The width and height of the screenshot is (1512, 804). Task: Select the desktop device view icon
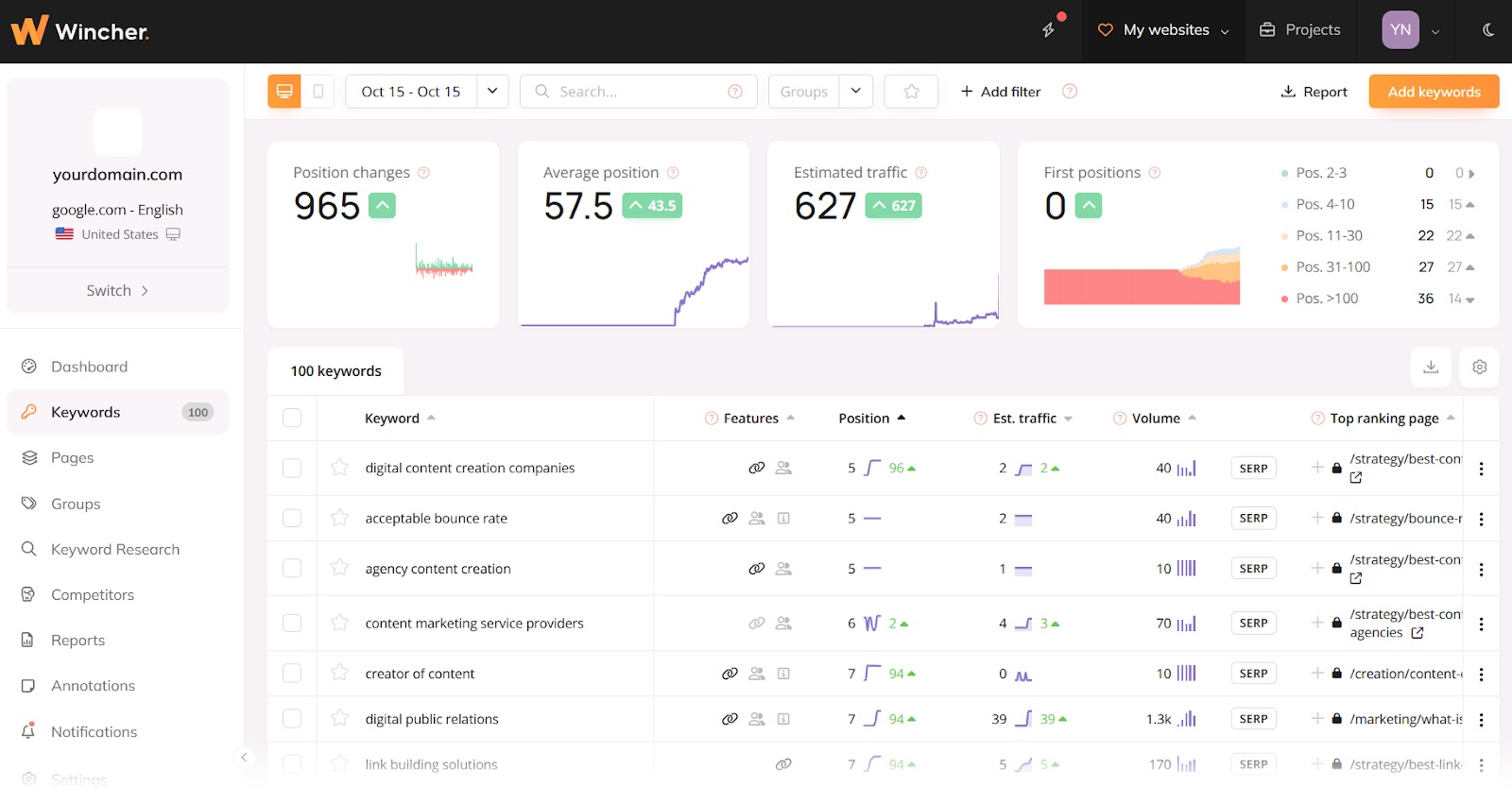(x=284, y=92)
